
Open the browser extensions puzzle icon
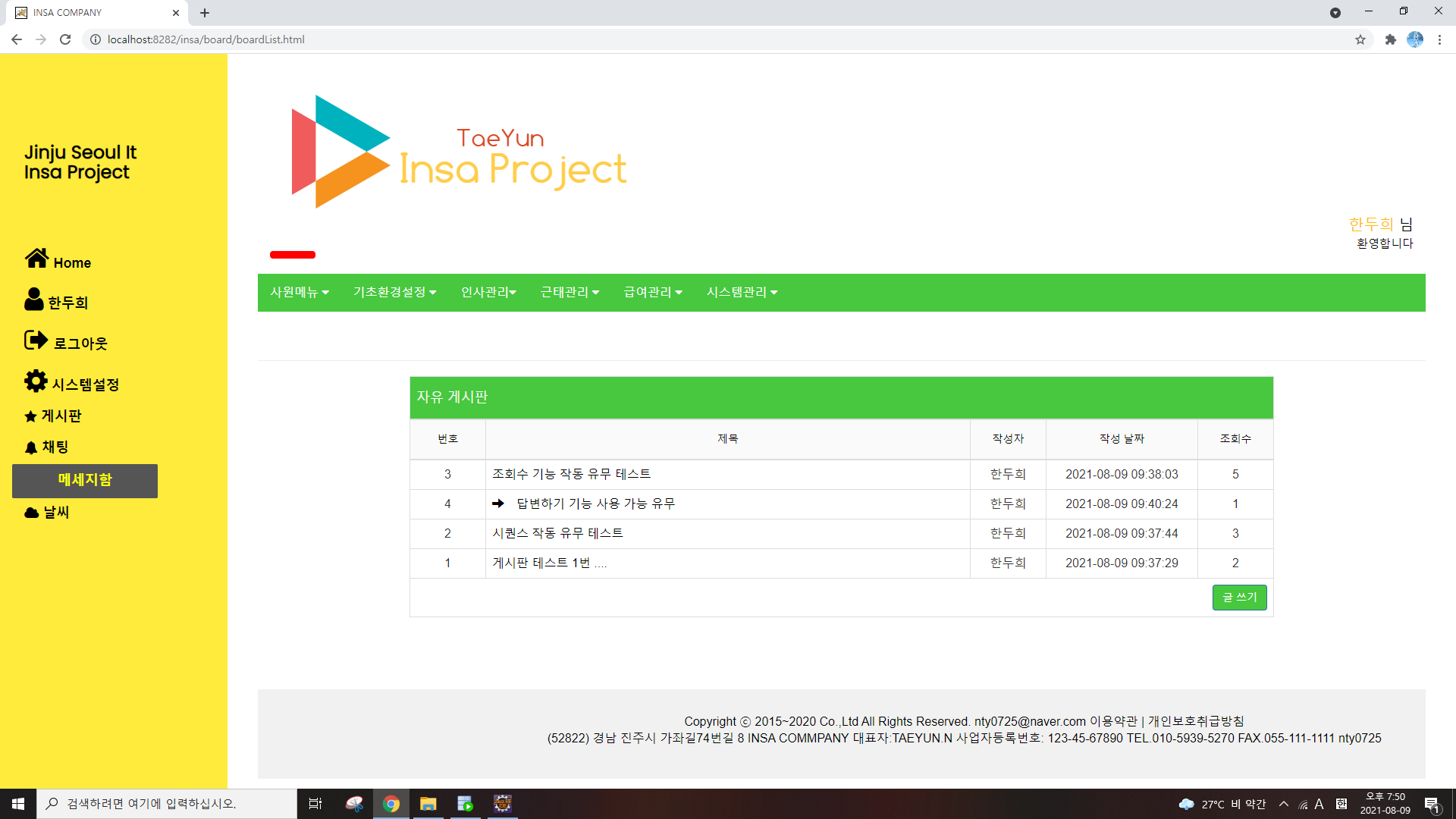1390,39
